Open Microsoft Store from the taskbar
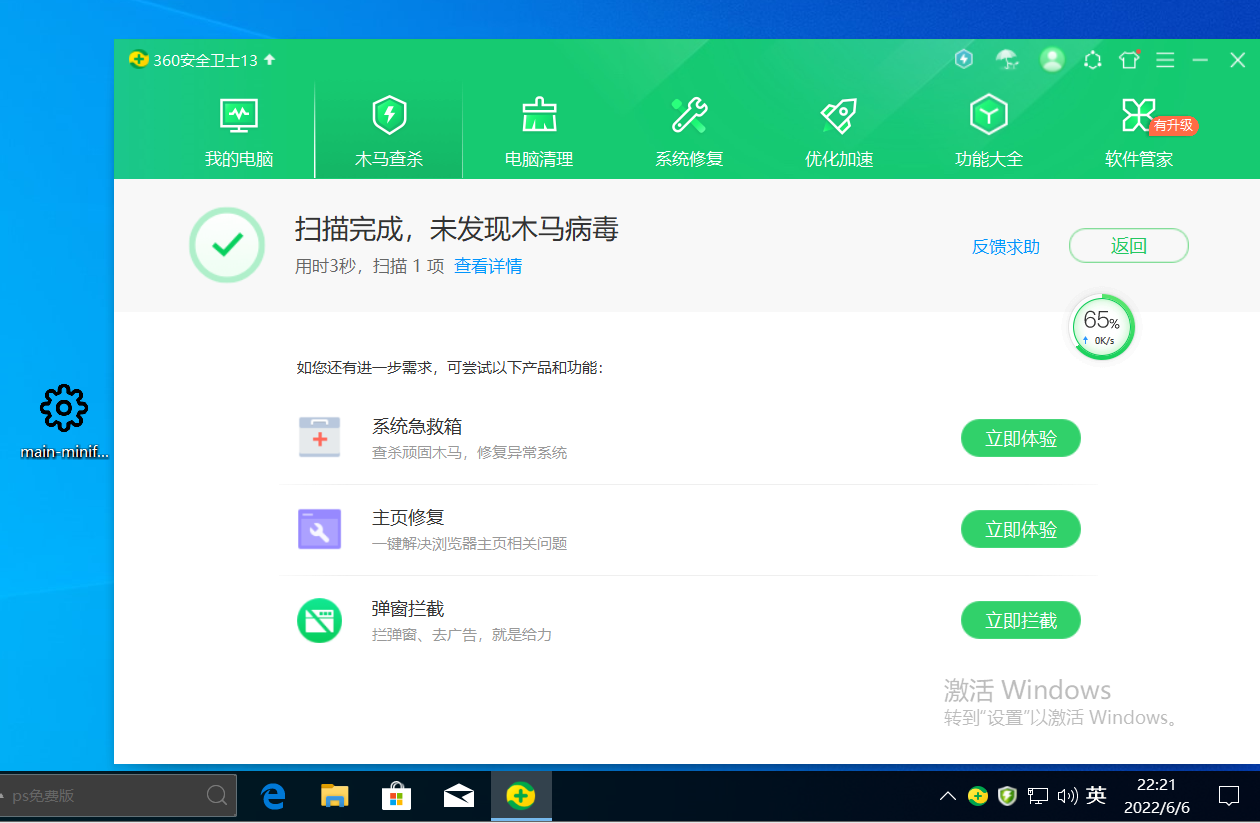Image resolution: width=1260 pixels, height=823 pixels. (397, 796)
